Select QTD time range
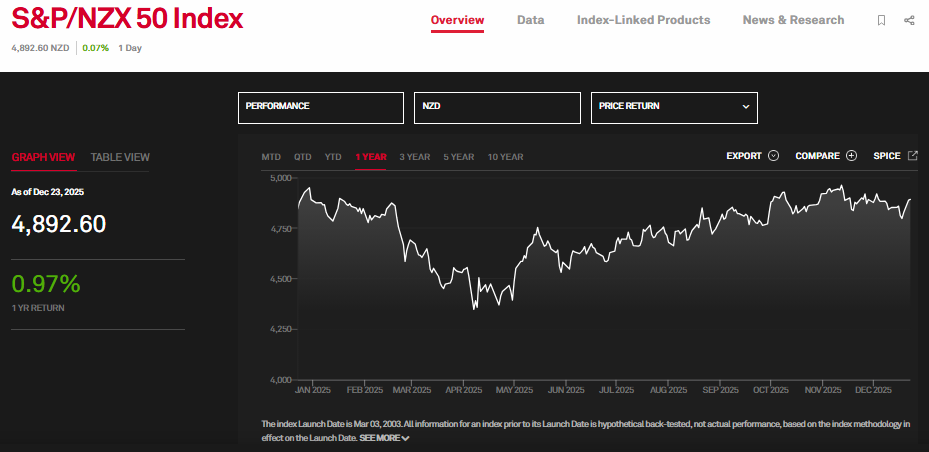Image resolution: width=929 pixels, height=452 pixels. [303, 157]
